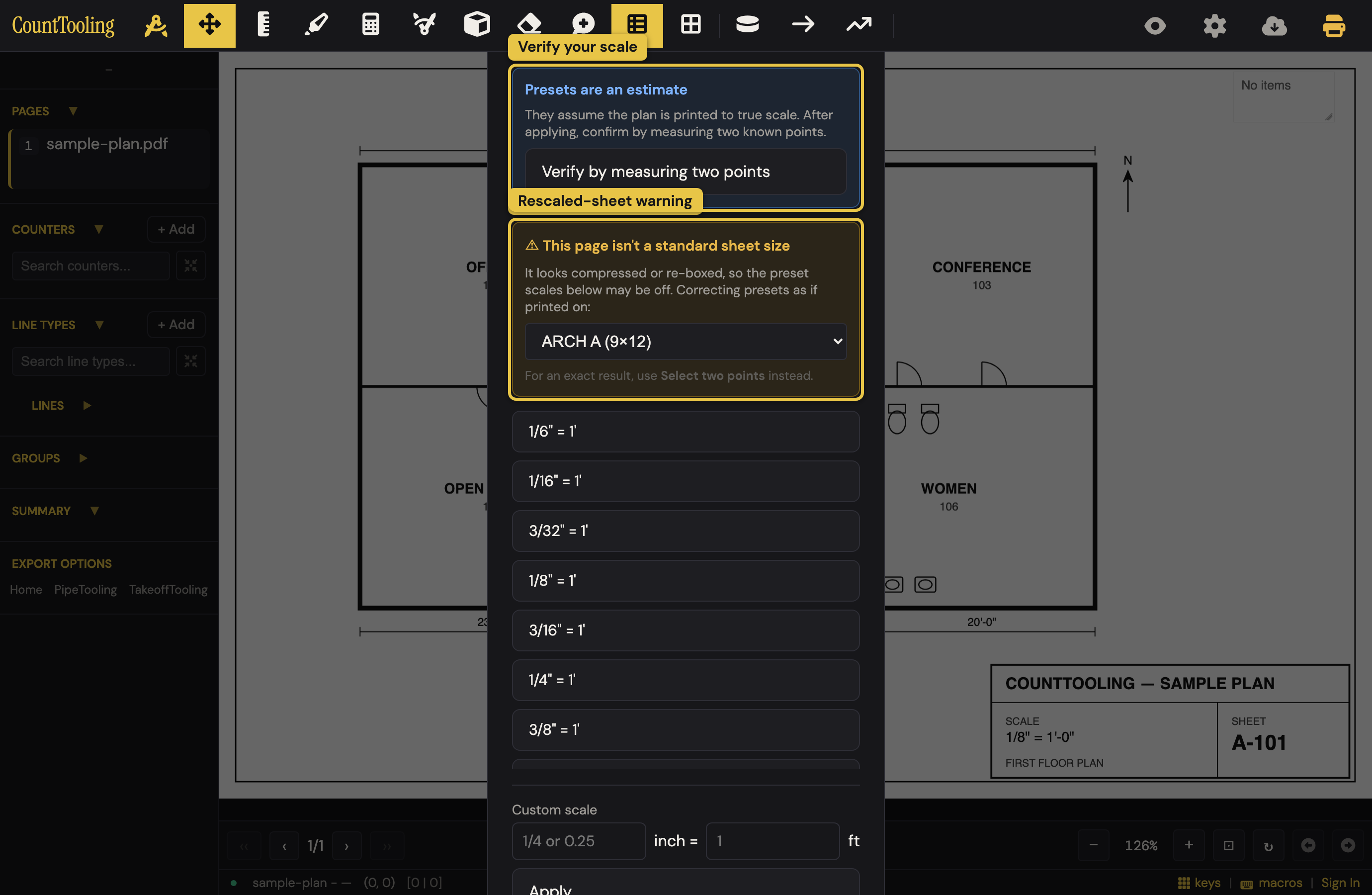Collapse the LINE TYPES section
1372x895 pixels.
coord(99,325)
